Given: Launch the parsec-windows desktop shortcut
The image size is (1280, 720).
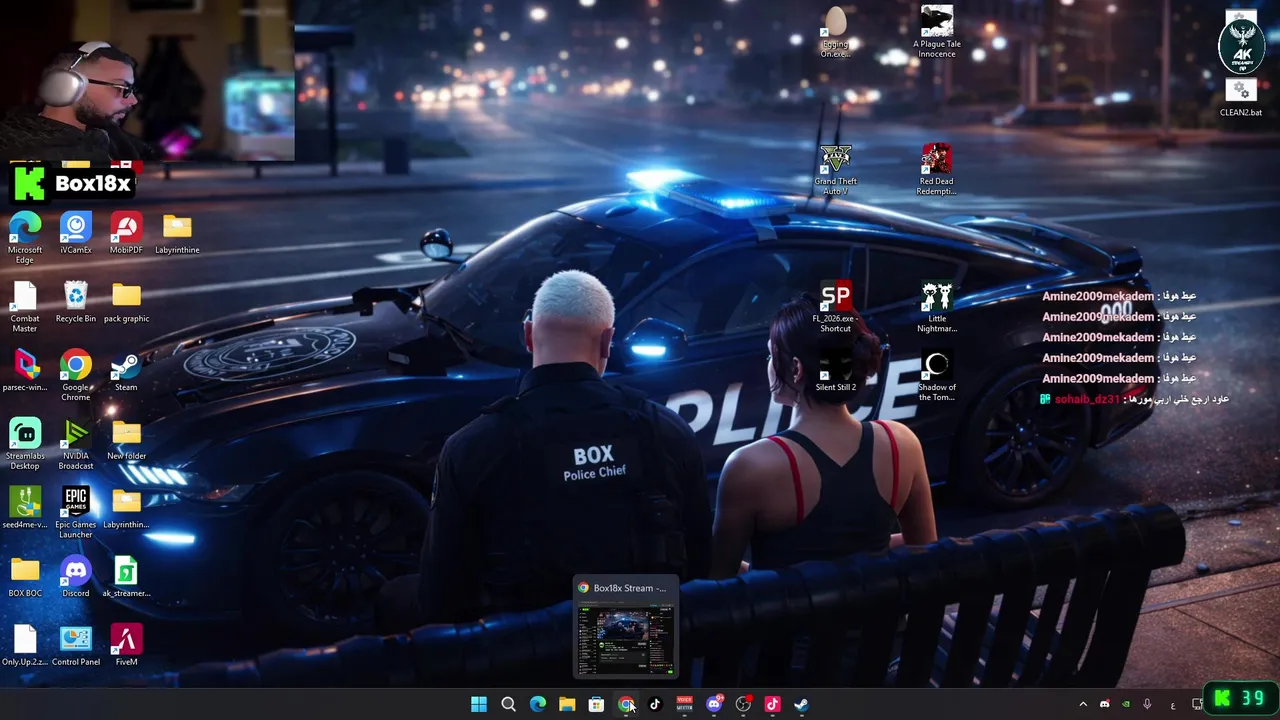Looking at the screenshot, I should [25, 371].
